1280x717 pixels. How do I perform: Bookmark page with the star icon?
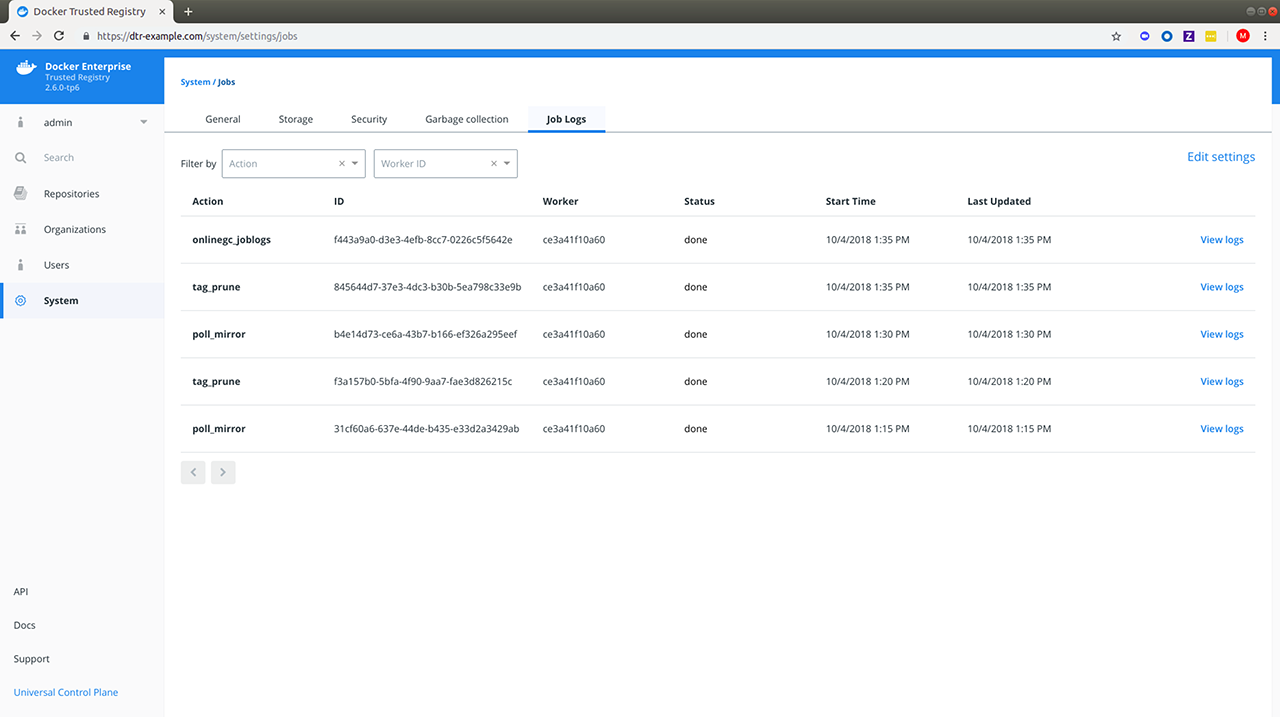(1116, 36)
